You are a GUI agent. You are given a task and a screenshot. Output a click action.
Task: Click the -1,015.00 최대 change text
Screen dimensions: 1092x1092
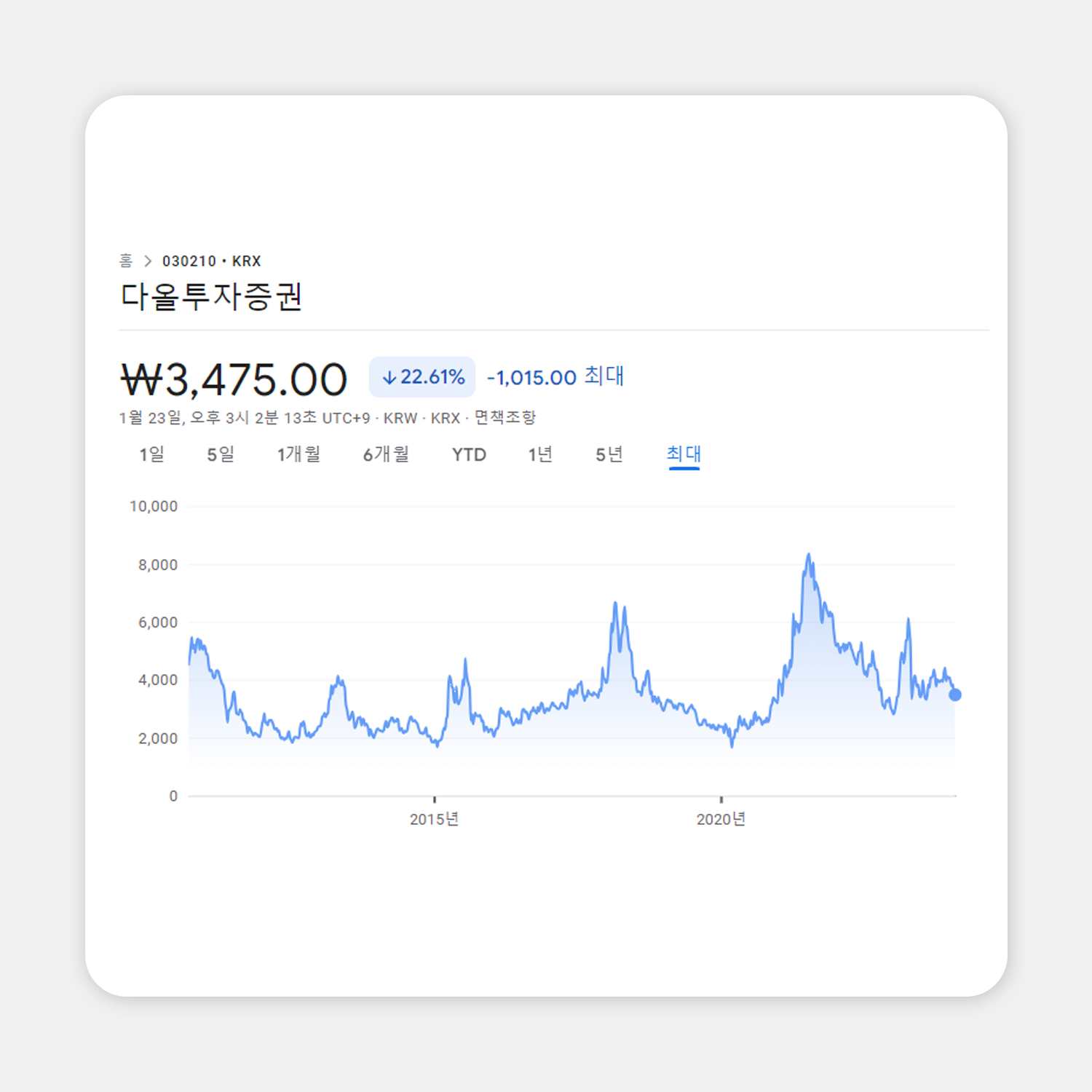coord(555,376)
